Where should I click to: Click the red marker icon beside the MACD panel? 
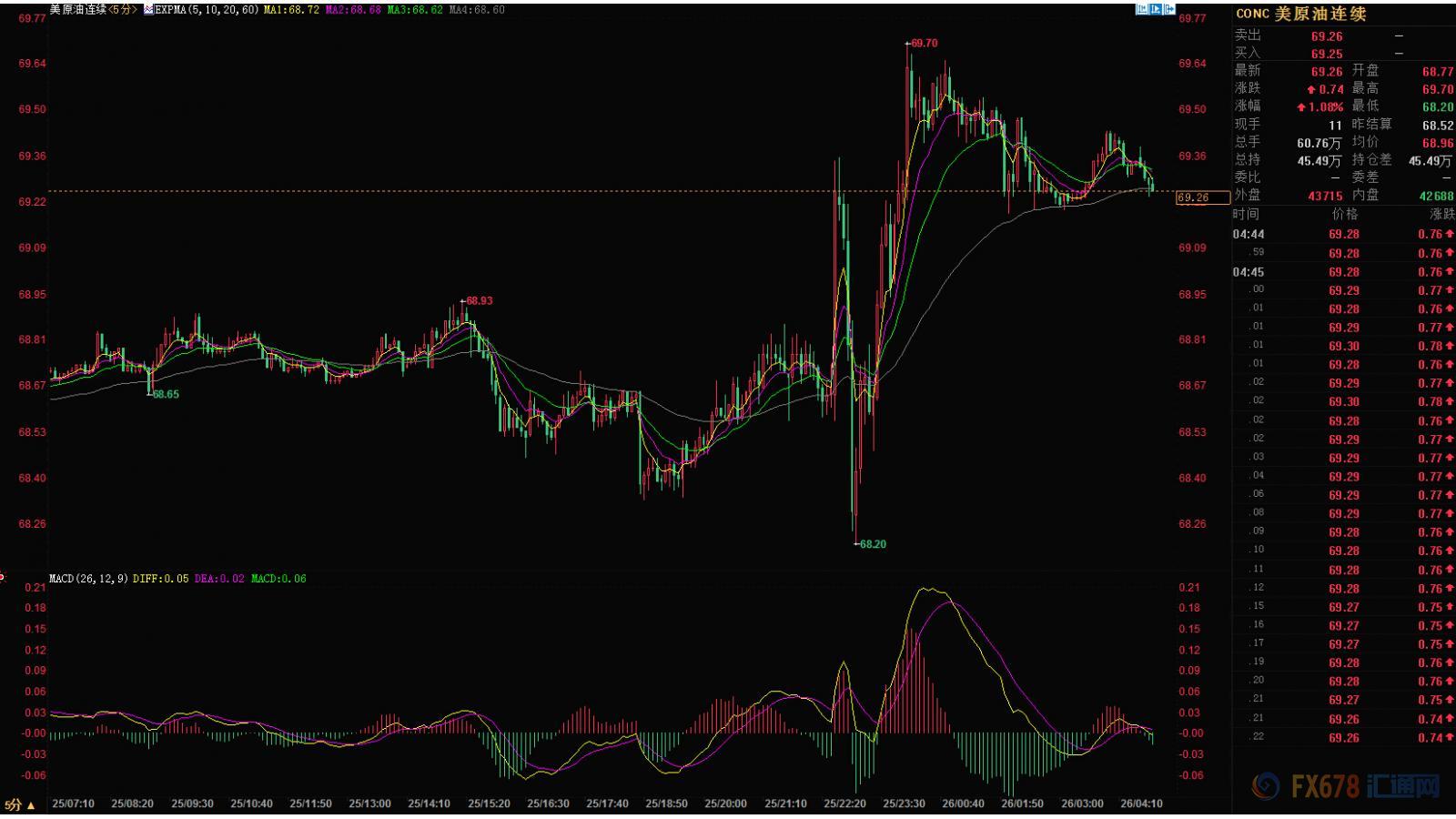point(2,576)
